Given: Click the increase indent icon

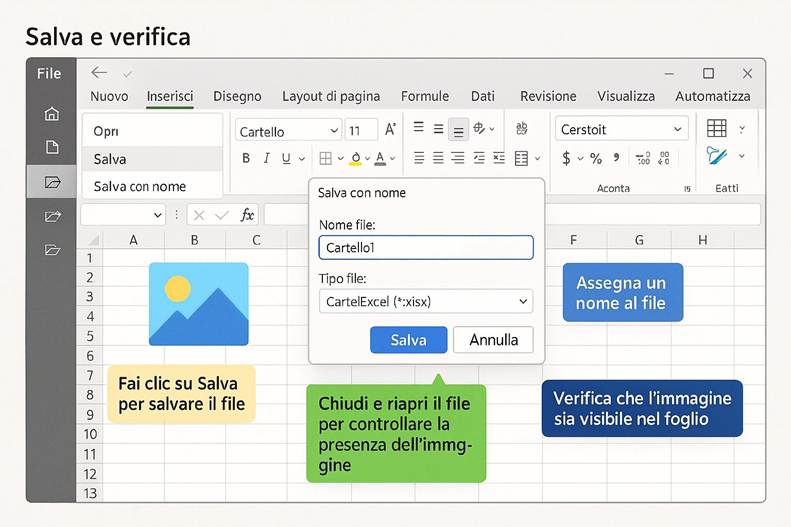Looking at the screenshot, I should point(499,158).
